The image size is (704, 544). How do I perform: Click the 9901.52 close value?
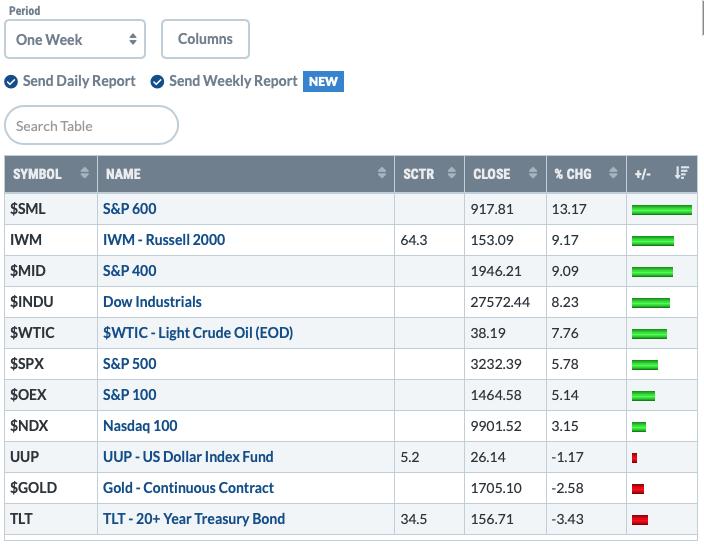coord(496,426)
